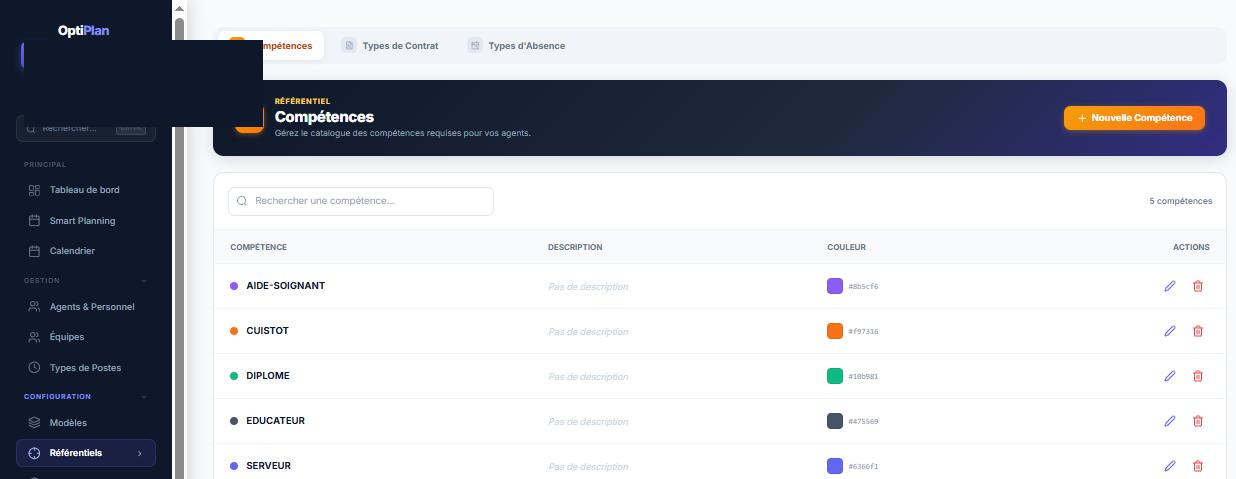Click the SERVEUR competence name

[269, 466]
